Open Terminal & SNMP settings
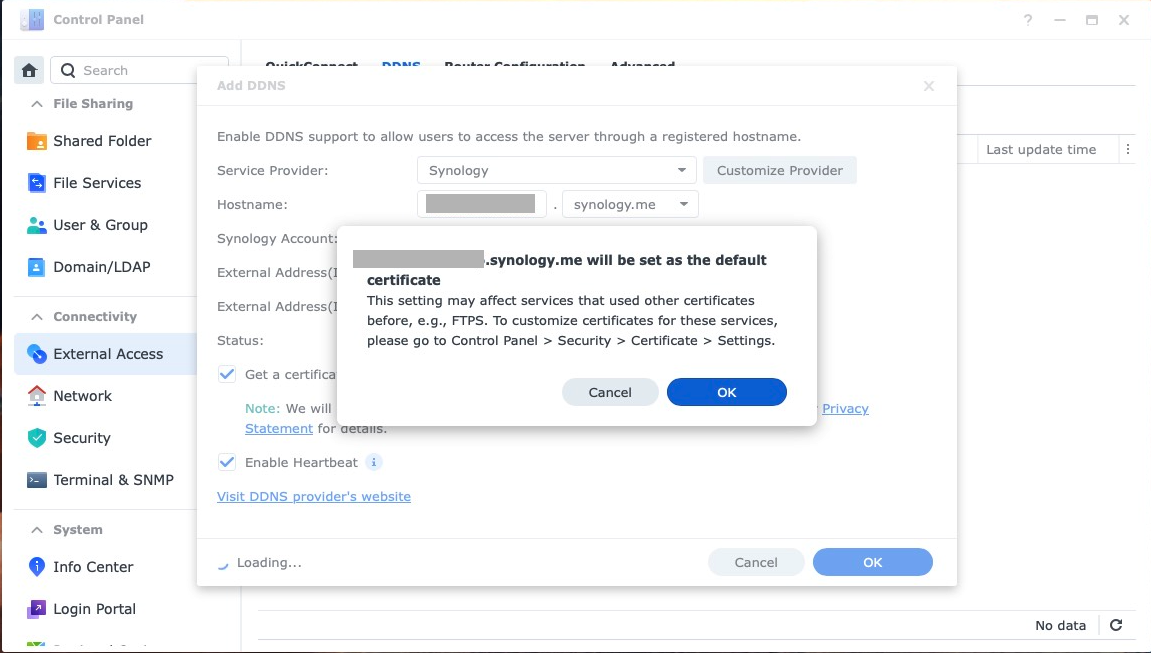The height and width of the screenshot is (653, 1151). coord(113,480)
